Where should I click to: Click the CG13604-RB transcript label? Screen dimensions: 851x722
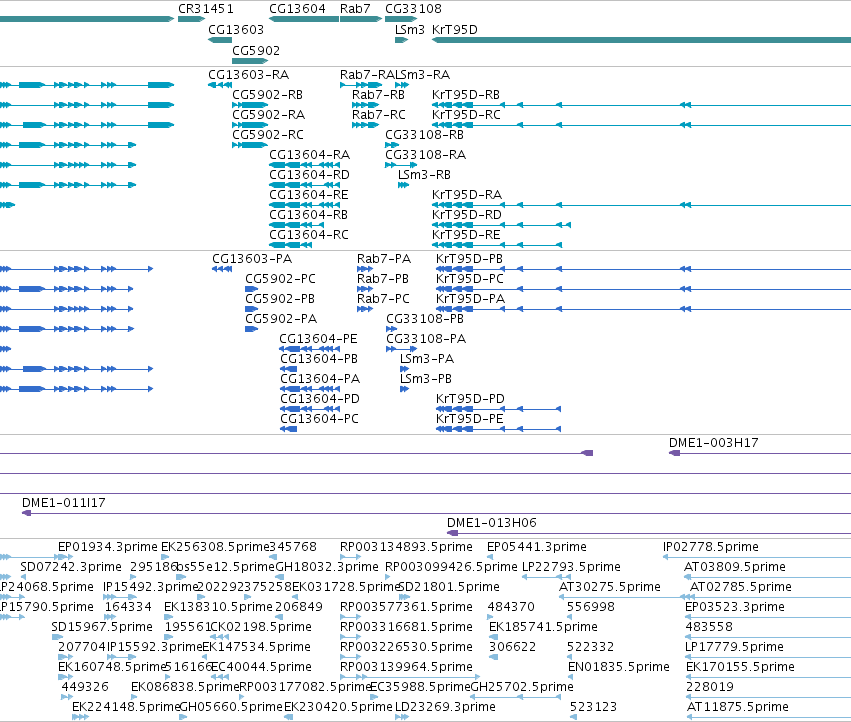(308, 215)
